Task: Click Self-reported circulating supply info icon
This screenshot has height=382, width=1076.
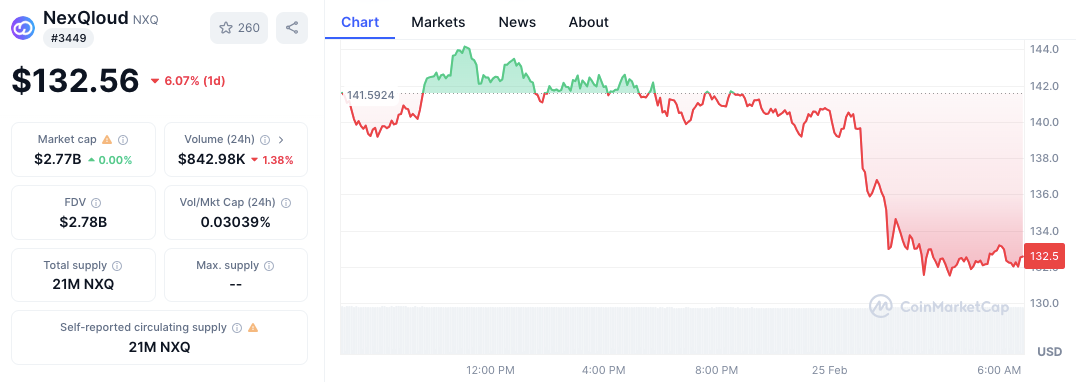Action: 237,328
